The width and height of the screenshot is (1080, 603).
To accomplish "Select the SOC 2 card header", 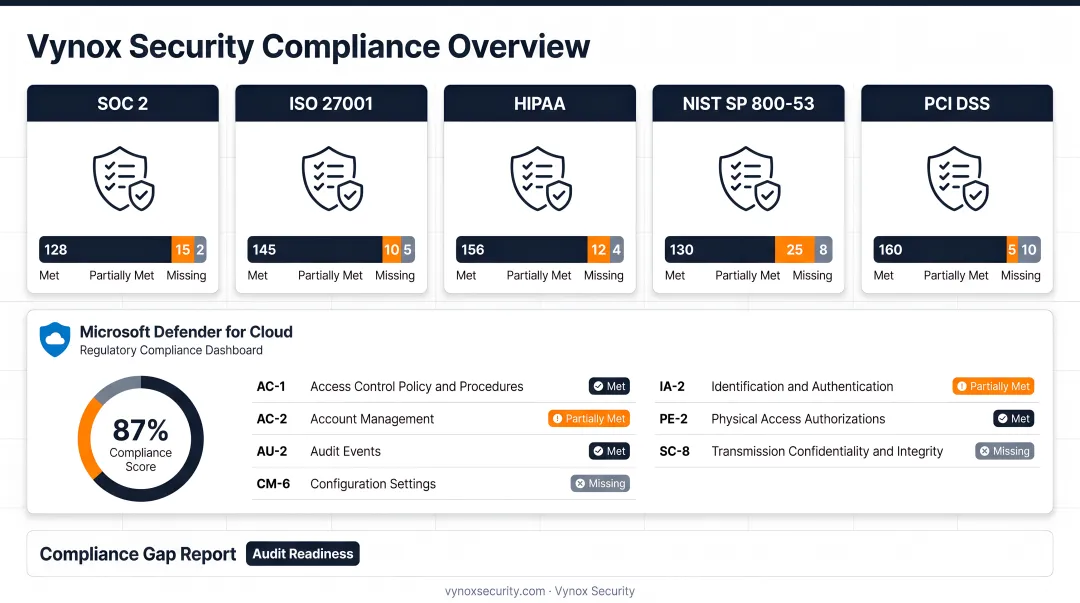I will click(123, 103).
